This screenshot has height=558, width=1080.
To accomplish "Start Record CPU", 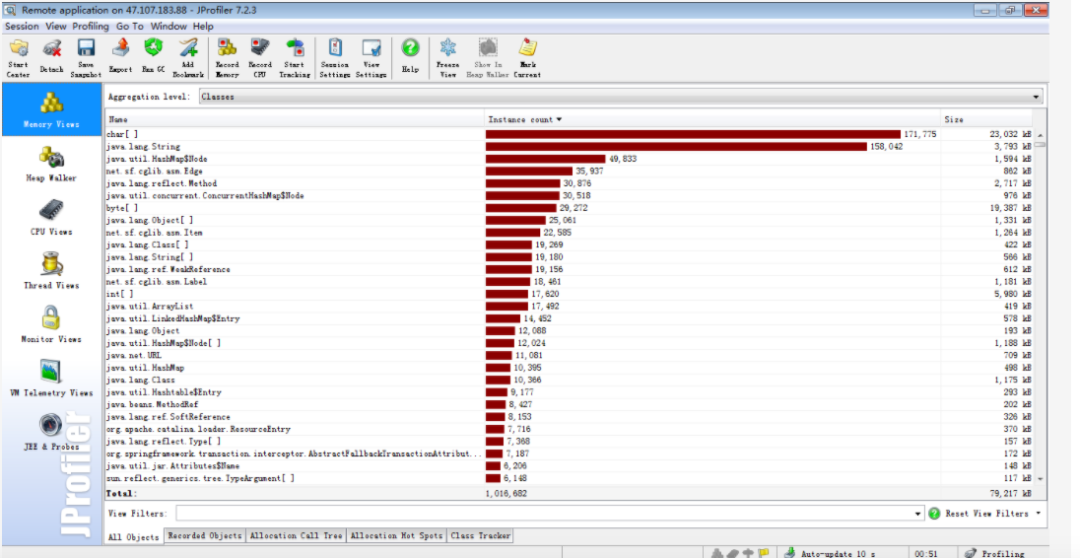I will (260, 58).
